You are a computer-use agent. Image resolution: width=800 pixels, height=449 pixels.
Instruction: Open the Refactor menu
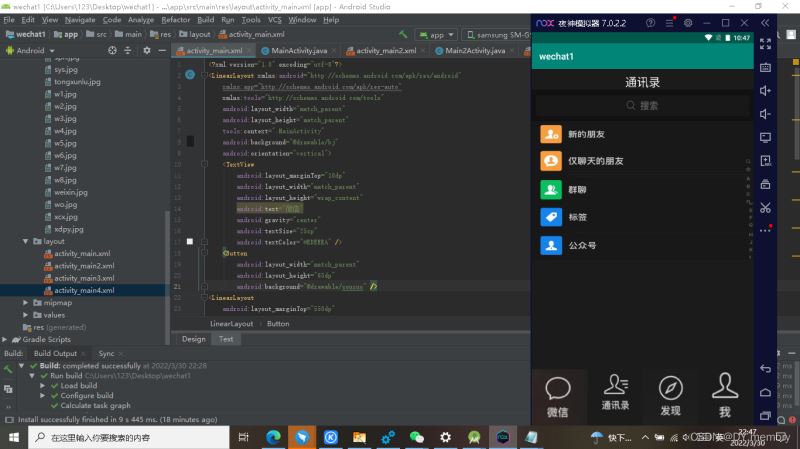click(176, 20)
